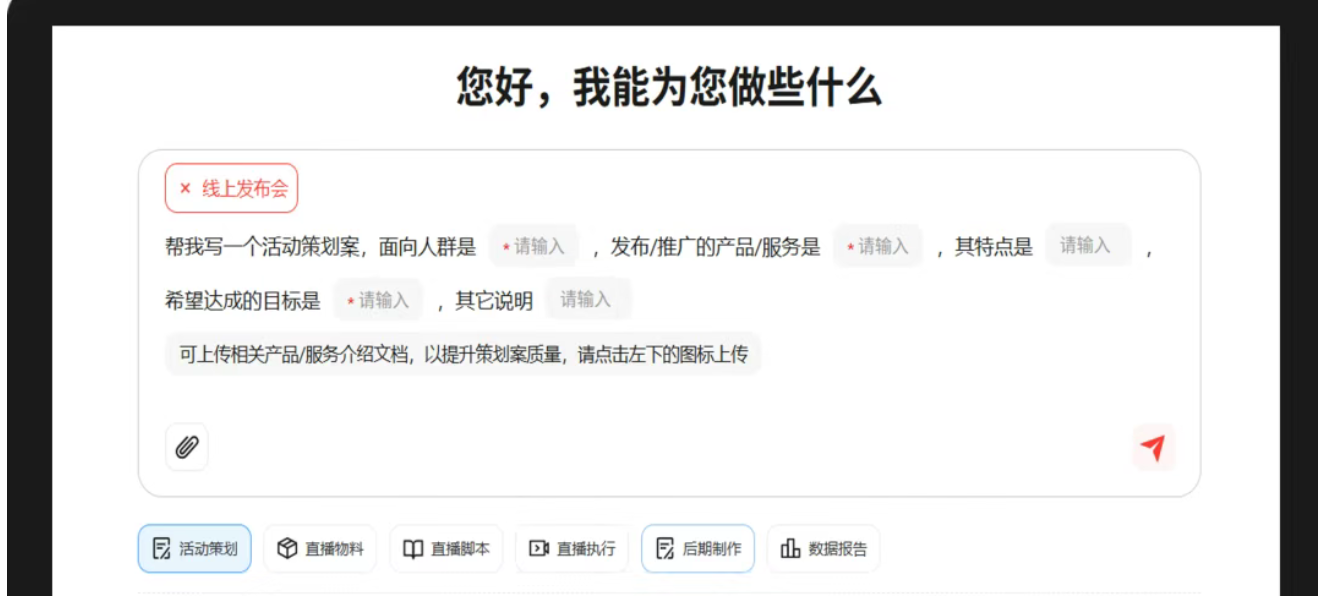Select the 直播执行 video icon
1318x596 pixels.
540,548
